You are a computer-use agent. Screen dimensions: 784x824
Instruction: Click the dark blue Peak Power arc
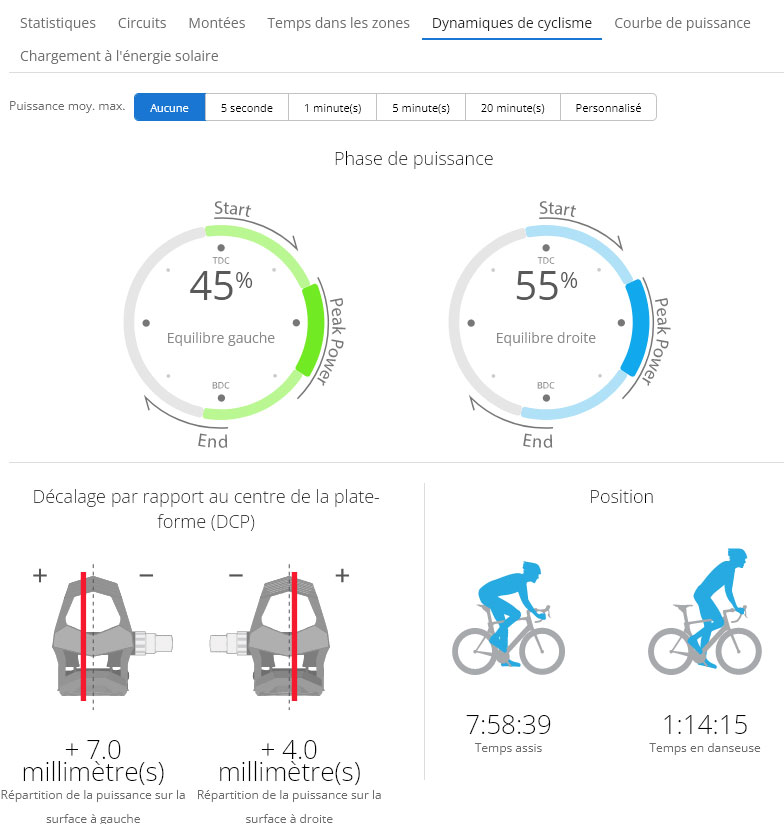point(636,327)
